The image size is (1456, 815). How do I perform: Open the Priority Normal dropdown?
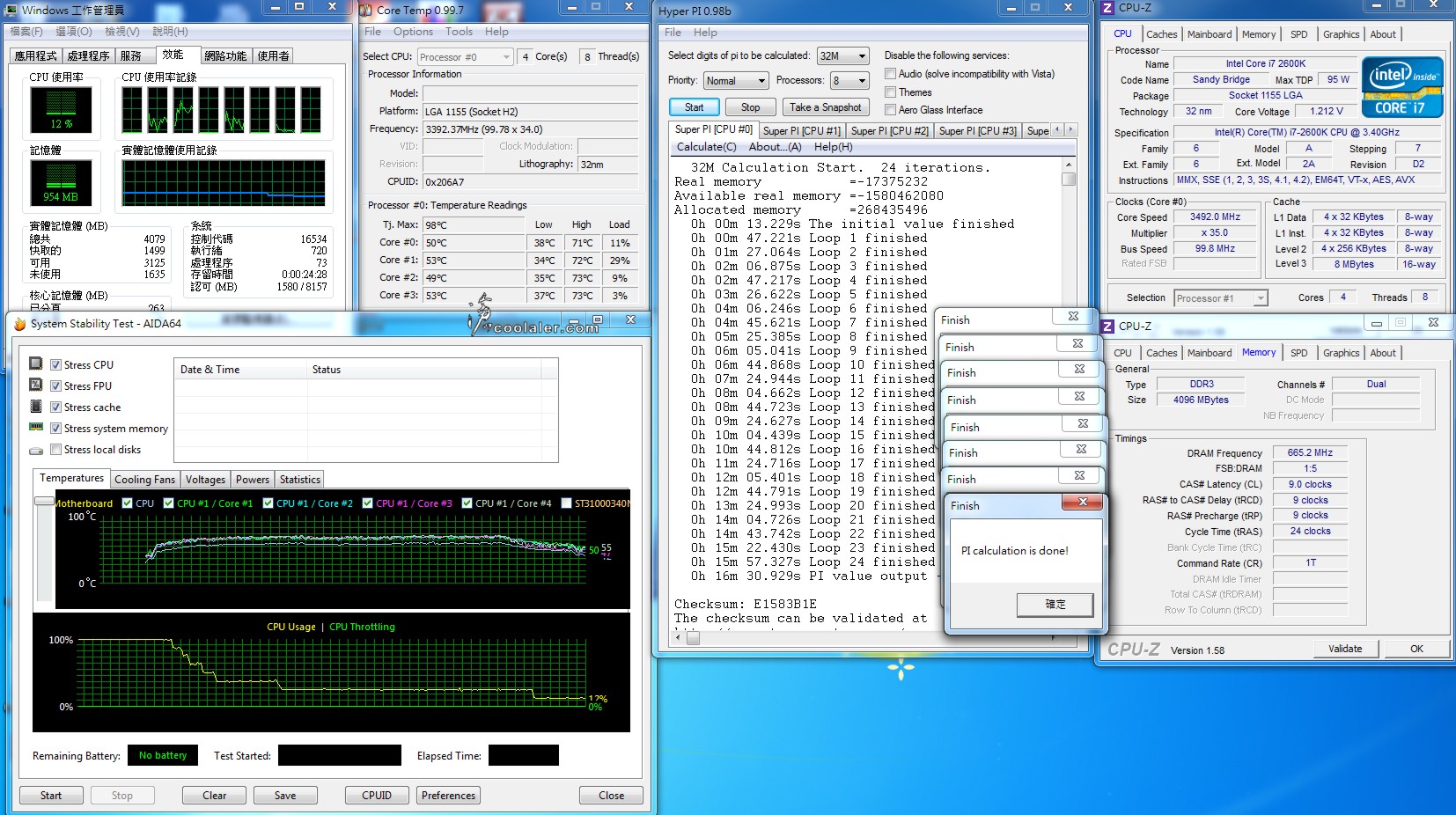(737, 81)
